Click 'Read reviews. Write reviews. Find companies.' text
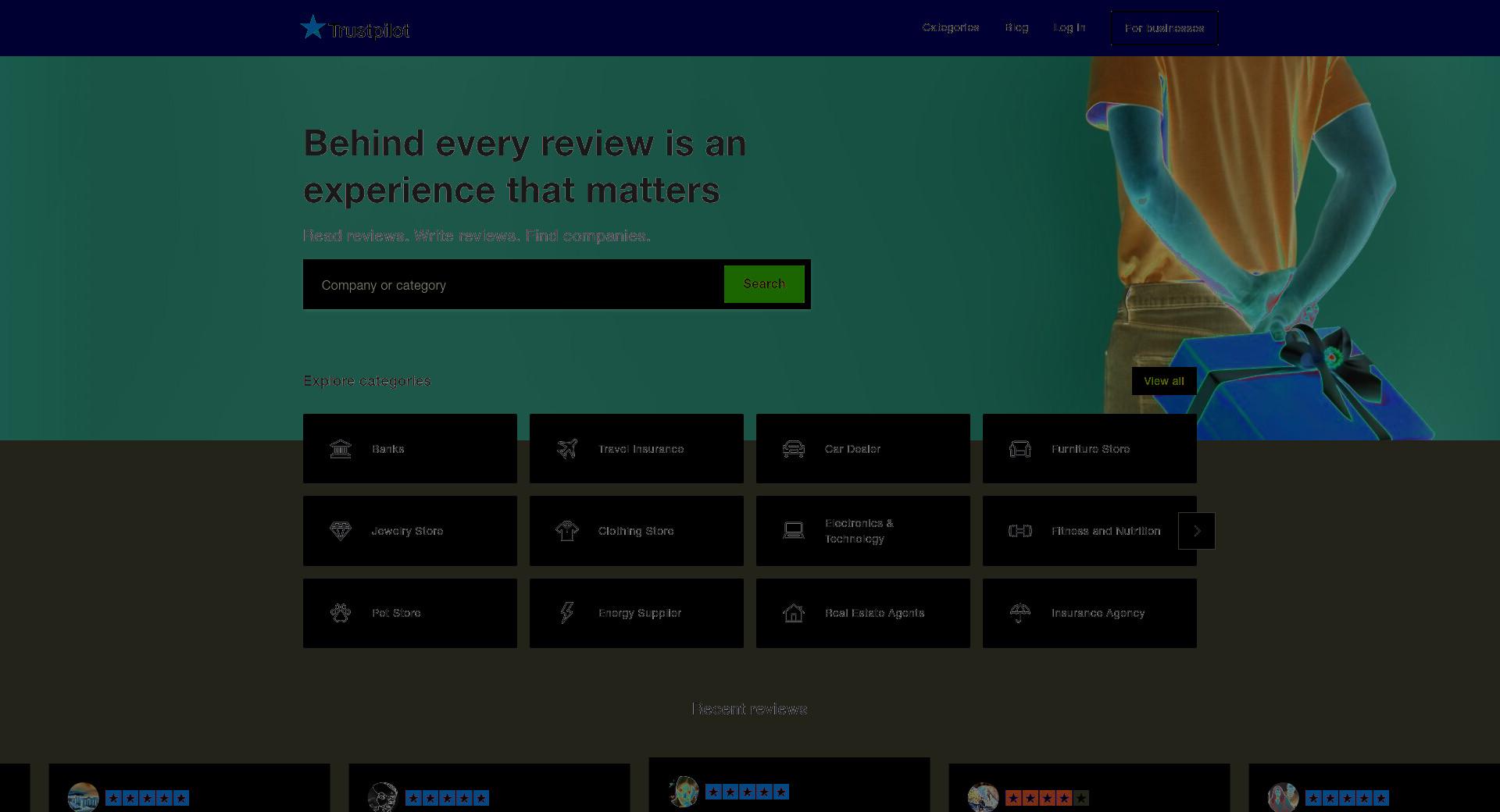 coord(477,236)
